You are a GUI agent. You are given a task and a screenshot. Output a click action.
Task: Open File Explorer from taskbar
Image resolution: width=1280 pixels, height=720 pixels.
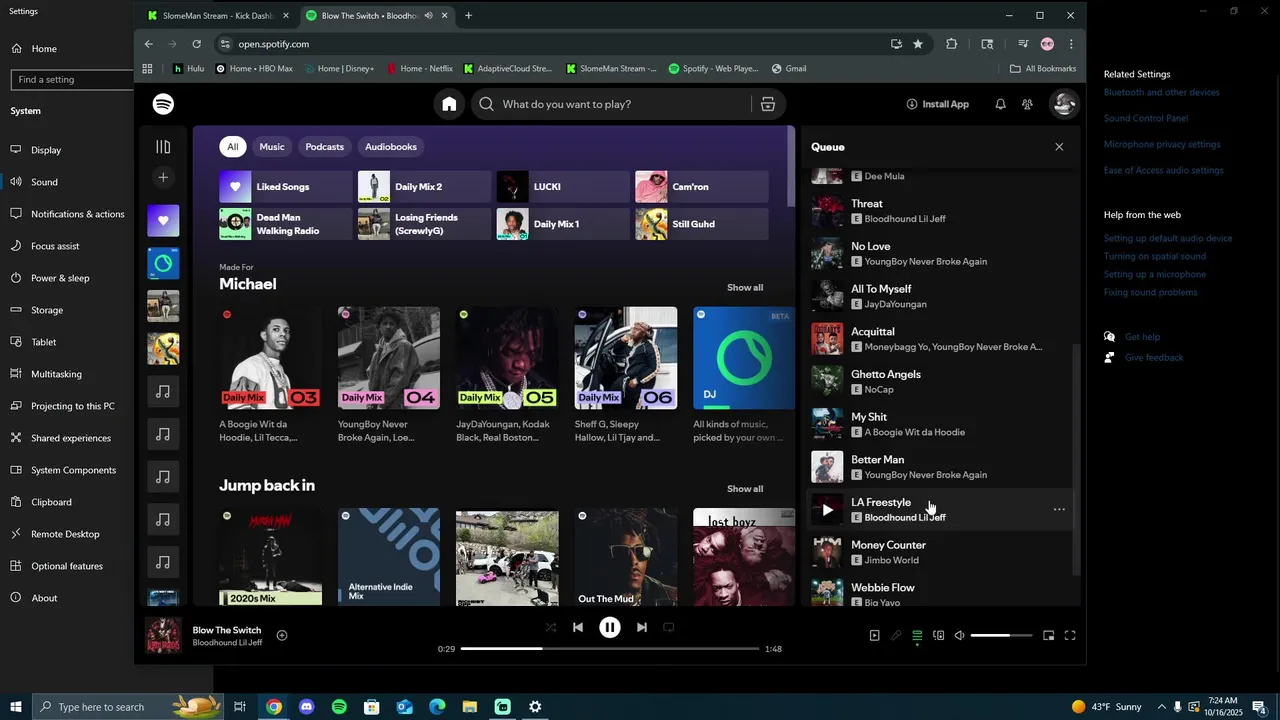[470, 707]
